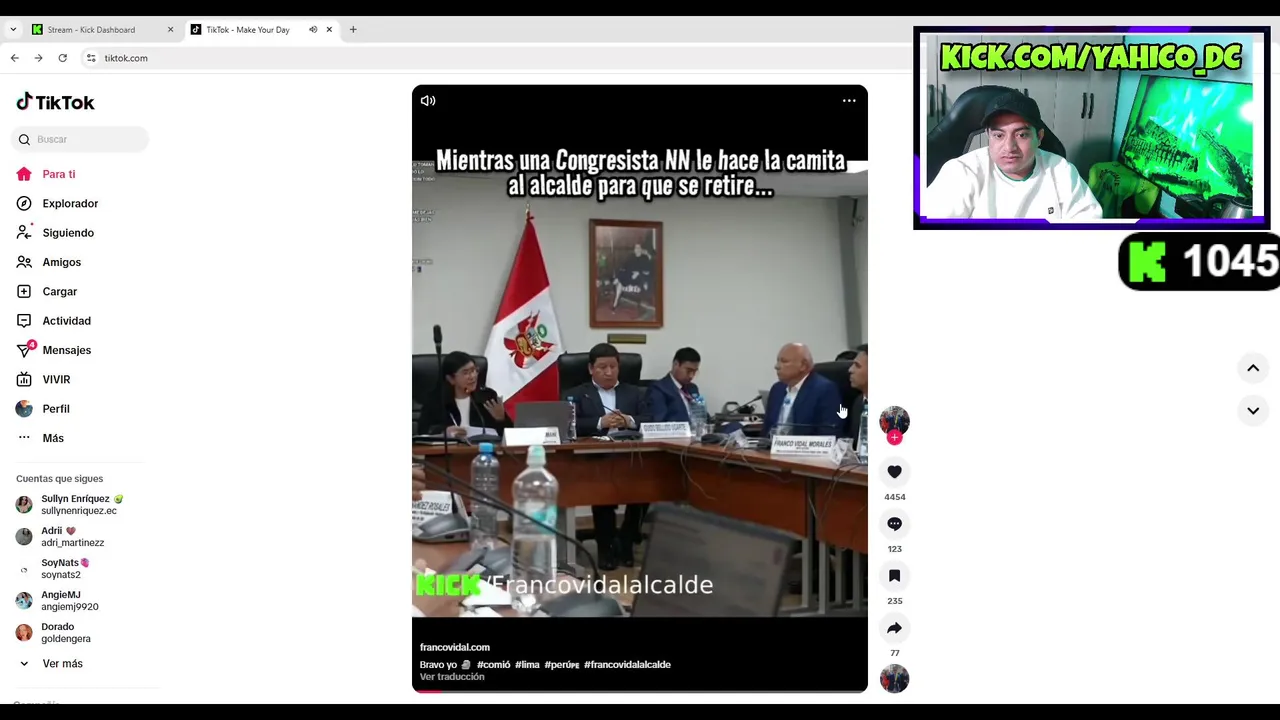Like the video with the heart icon
The height and width of the screenshot is (720, 1280).
[894, 472]
